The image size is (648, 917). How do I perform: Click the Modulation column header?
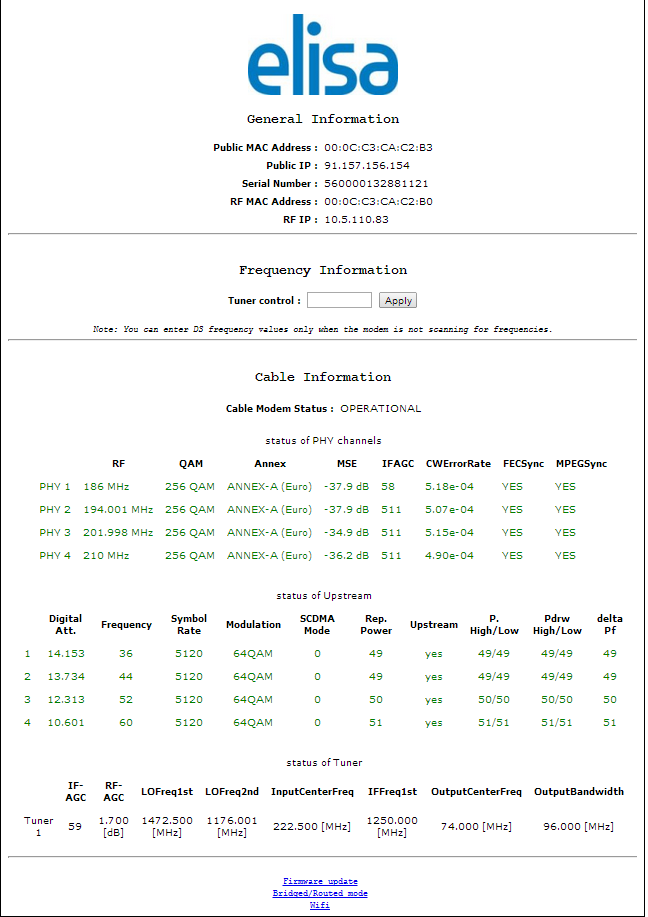click(253, 625)
